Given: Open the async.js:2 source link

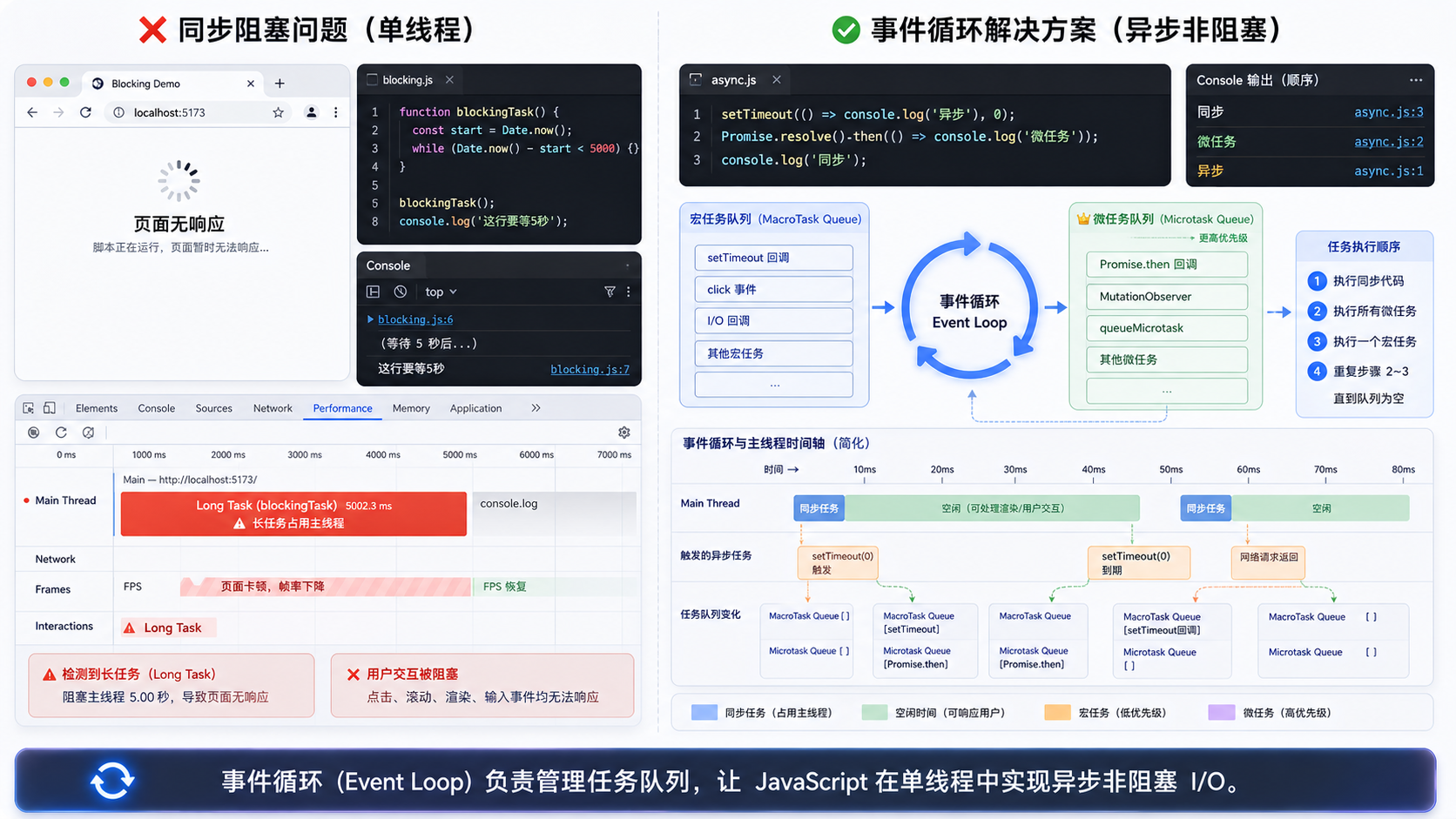Looking at the screenshot, I should pyautogui.click(x=1388, y=142).
